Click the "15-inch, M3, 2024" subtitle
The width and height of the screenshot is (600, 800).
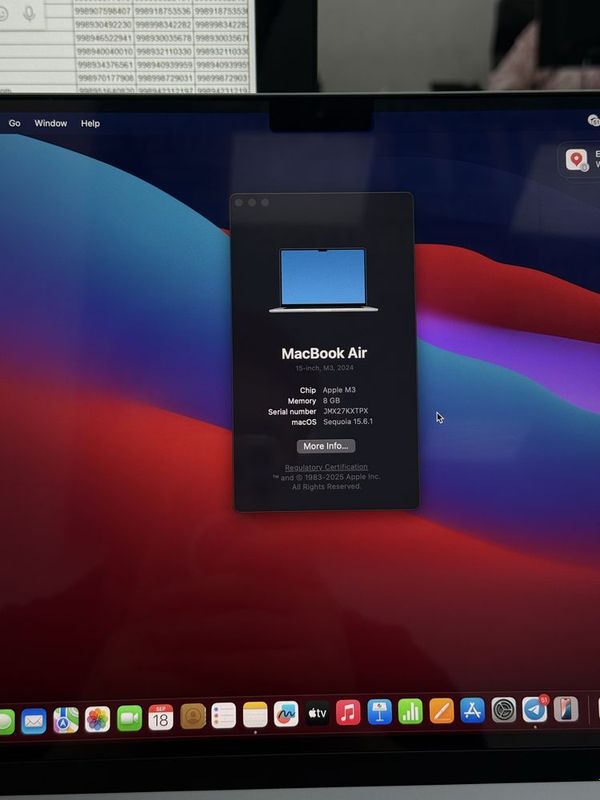tap(324, 368)
